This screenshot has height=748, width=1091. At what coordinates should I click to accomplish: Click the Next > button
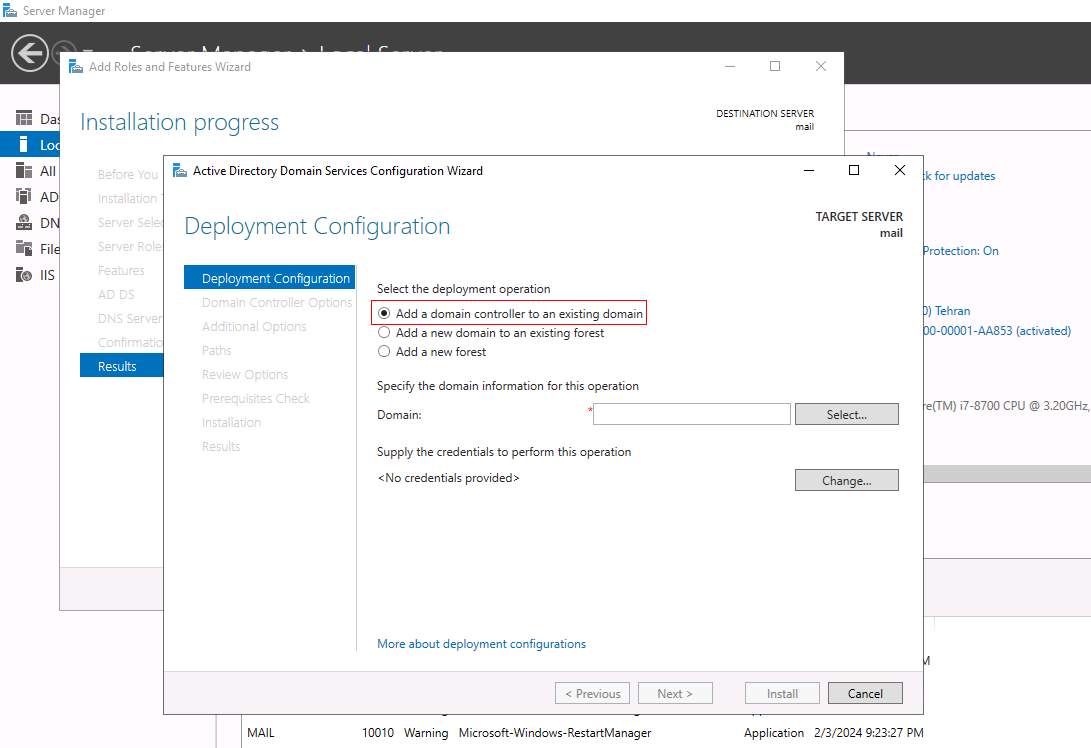(x=675, y=693)
